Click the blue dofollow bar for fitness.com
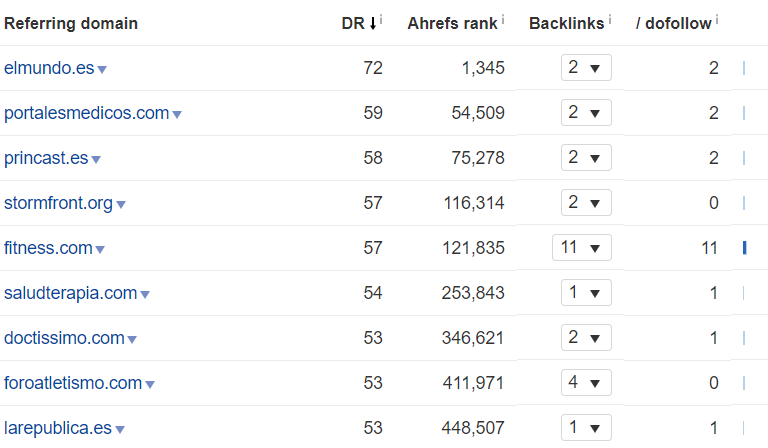The image size is (768, 448). point(744,248)
